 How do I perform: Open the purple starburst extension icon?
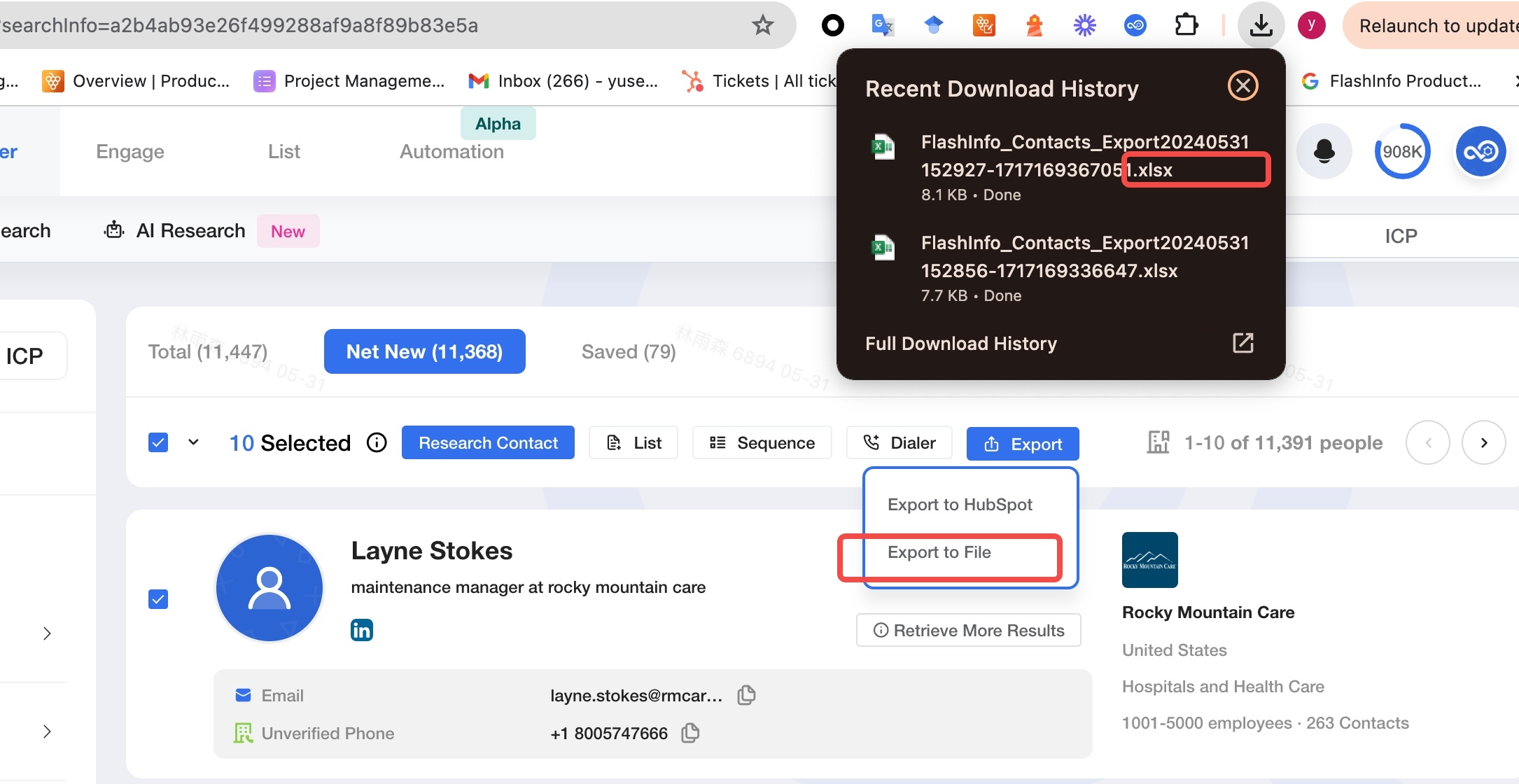pos(1084,25)
